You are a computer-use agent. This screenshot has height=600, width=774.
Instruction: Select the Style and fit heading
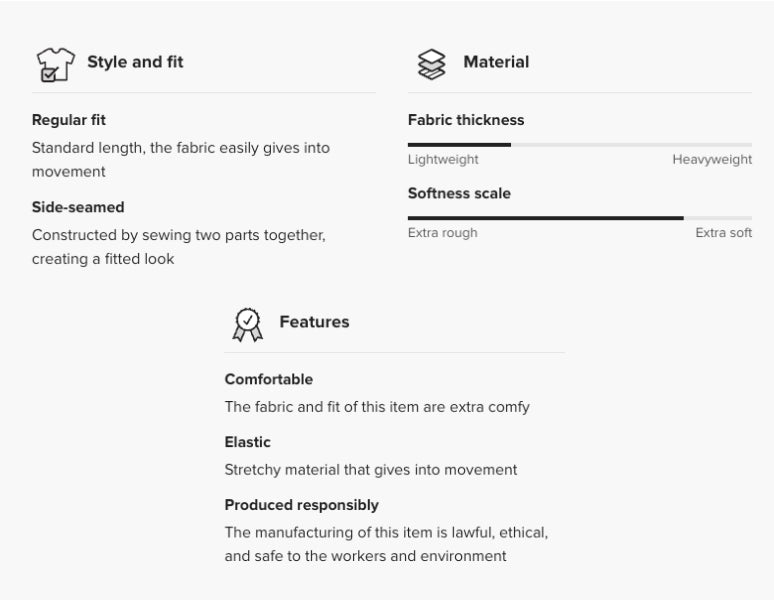(135, 62)
